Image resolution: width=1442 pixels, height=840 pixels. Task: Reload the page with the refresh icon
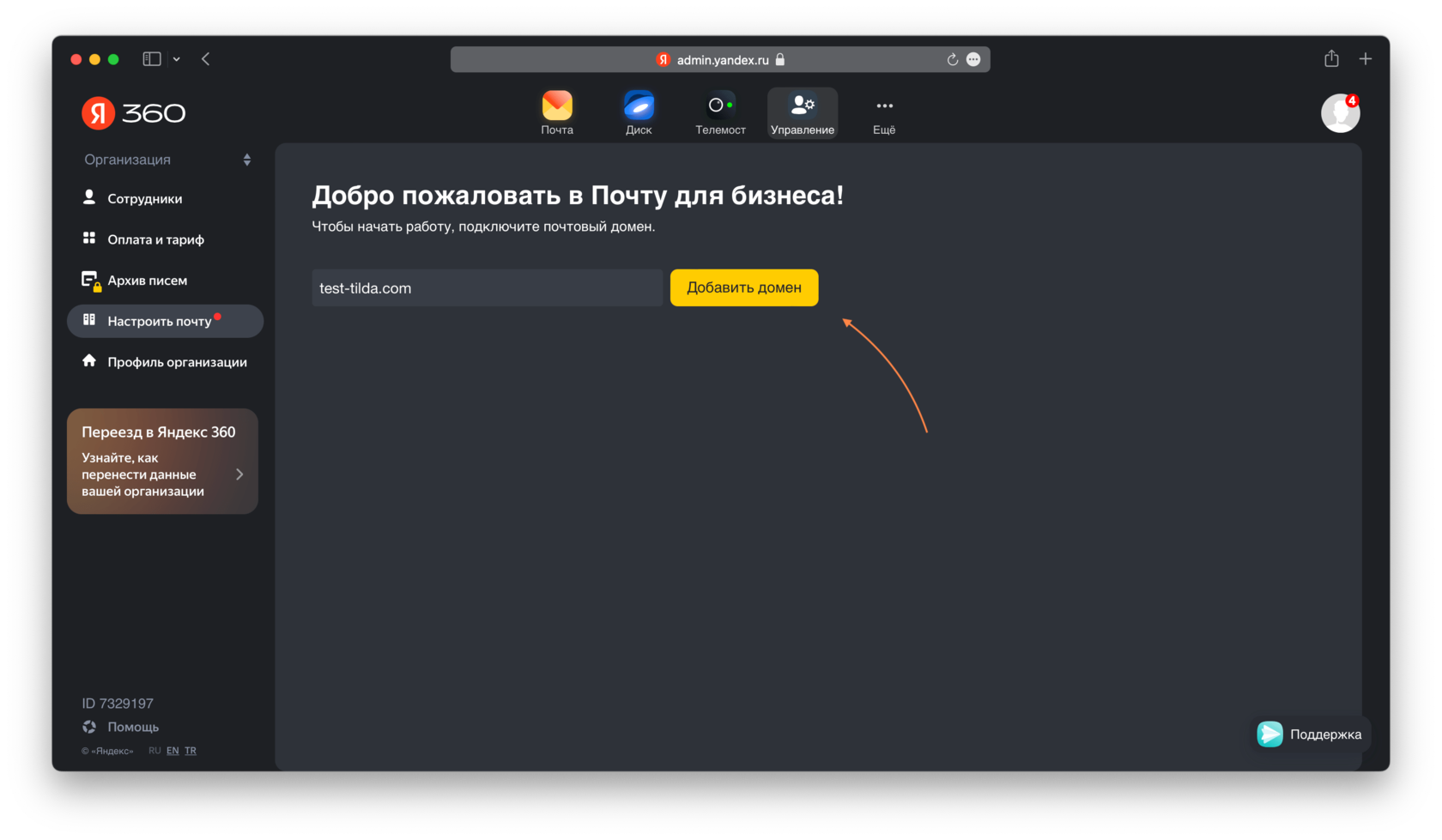click(952, 59)
